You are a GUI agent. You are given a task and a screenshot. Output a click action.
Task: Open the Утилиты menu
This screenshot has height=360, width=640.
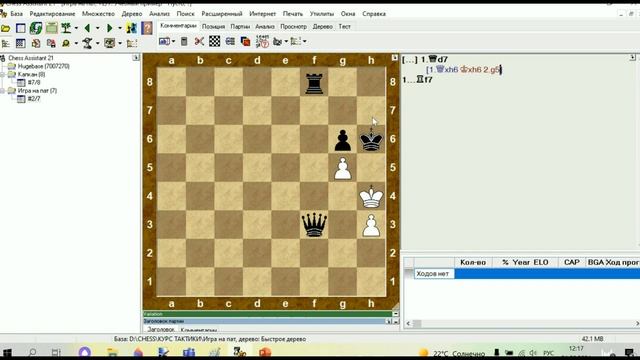click(x=322, y=14)
